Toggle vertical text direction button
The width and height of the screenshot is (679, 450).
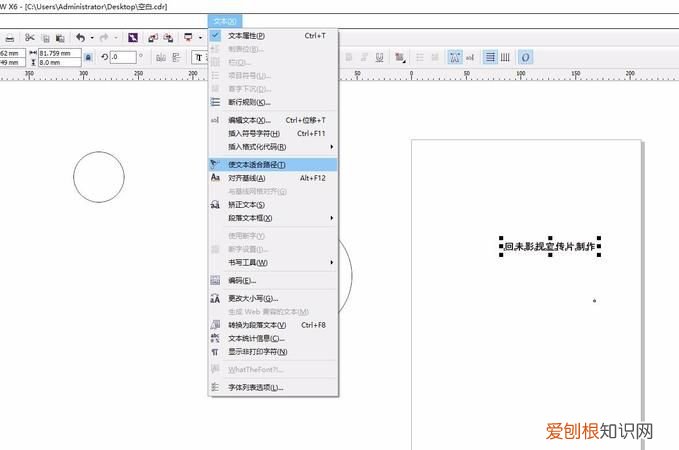click(505, 57)
